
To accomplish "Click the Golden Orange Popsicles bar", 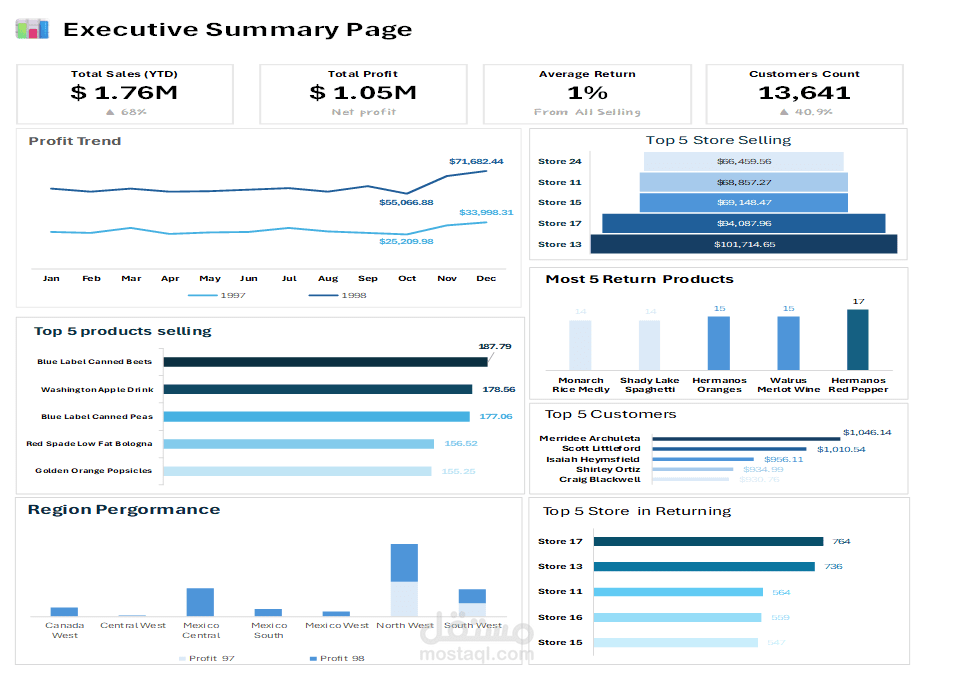I will (298, 471).
